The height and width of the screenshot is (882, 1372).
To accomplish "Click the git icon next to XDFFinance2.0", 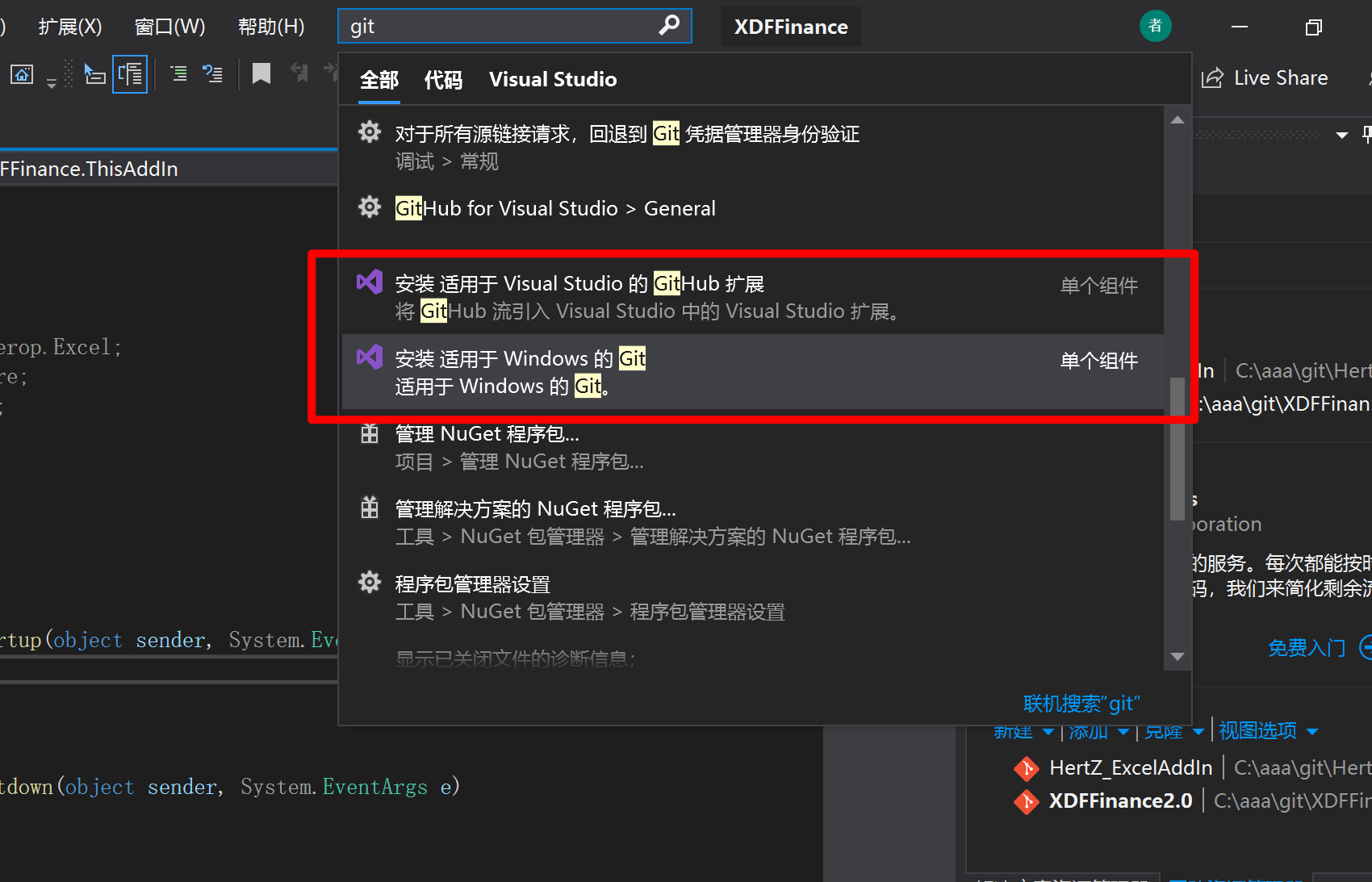I will pos(1027,801).
